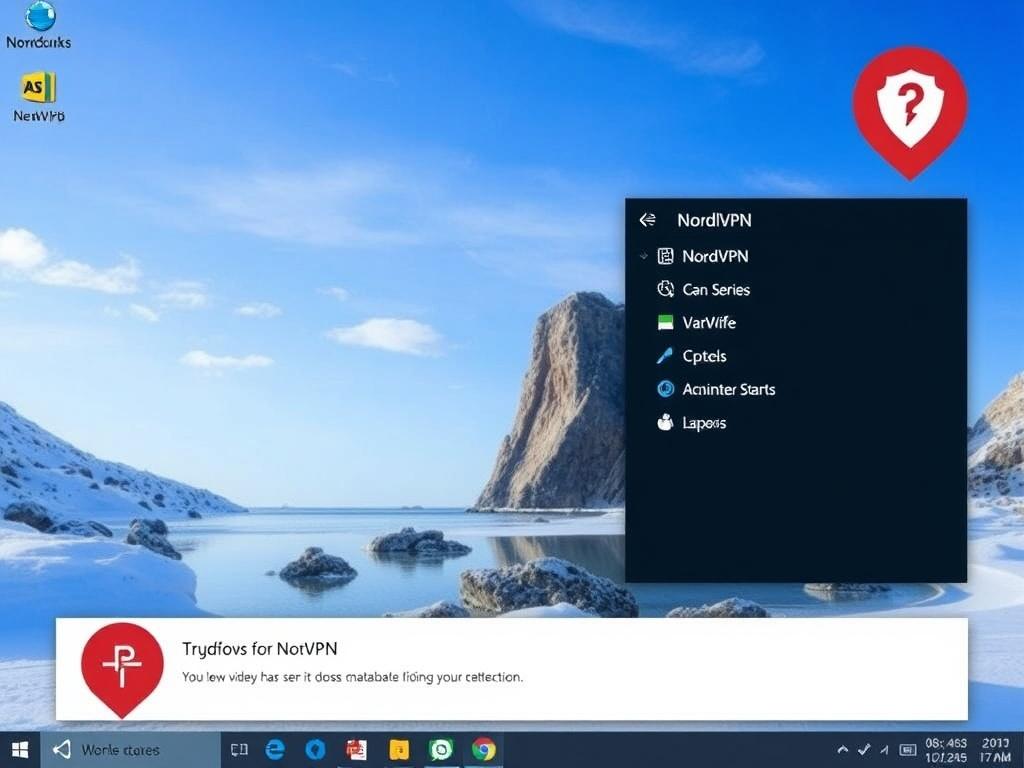Screen dimensions: 1024x768
Task: Open the green chat taskbar app
Action: [x=441, y=750]
